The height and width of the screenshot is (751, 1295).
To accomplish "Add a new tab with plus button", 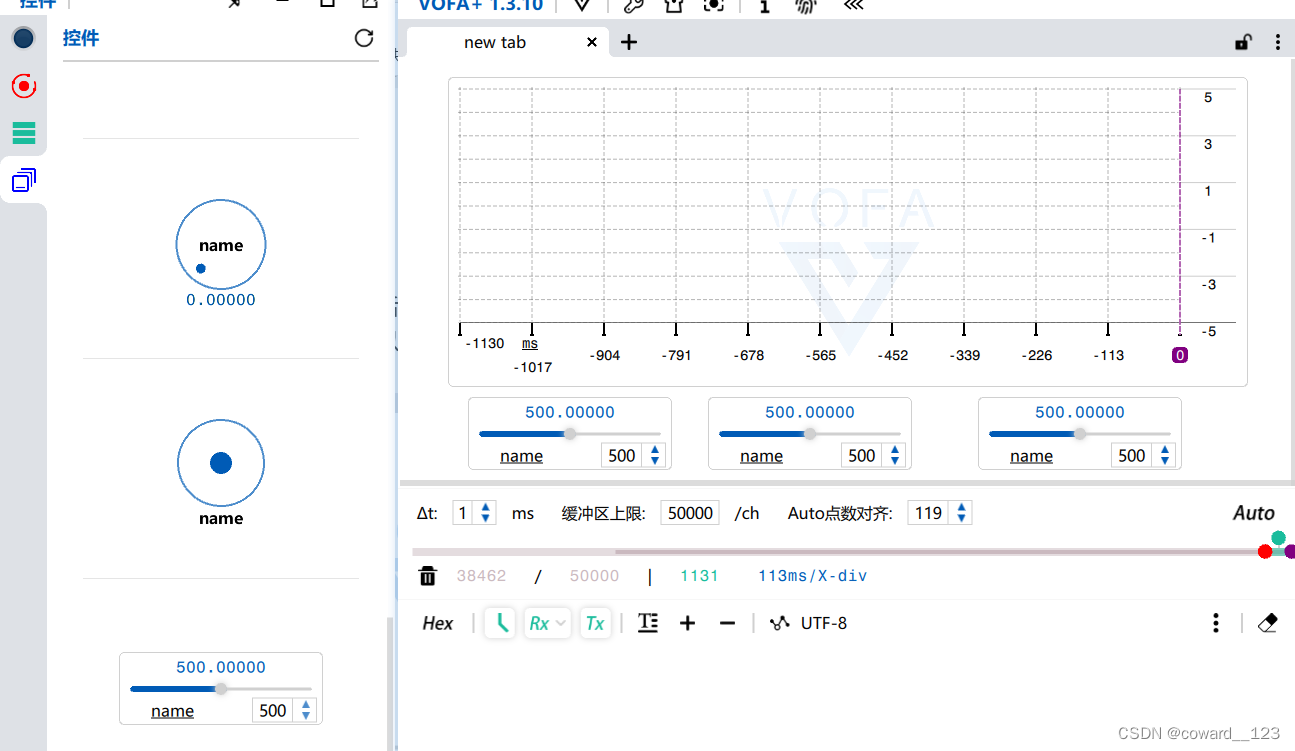I will pos(629,42).
